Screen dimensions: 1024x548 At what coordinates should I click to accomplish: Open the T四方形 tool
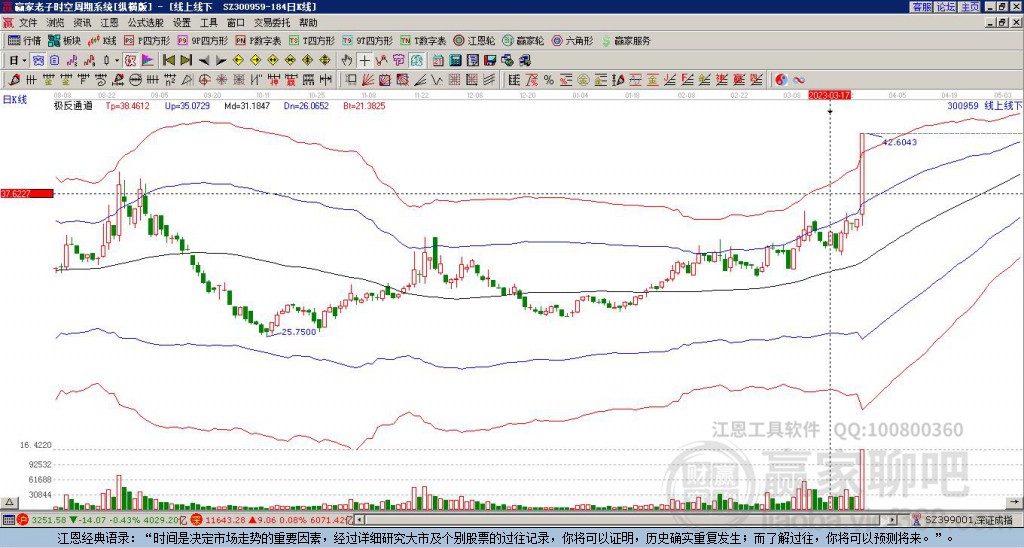tap(312, 40)
